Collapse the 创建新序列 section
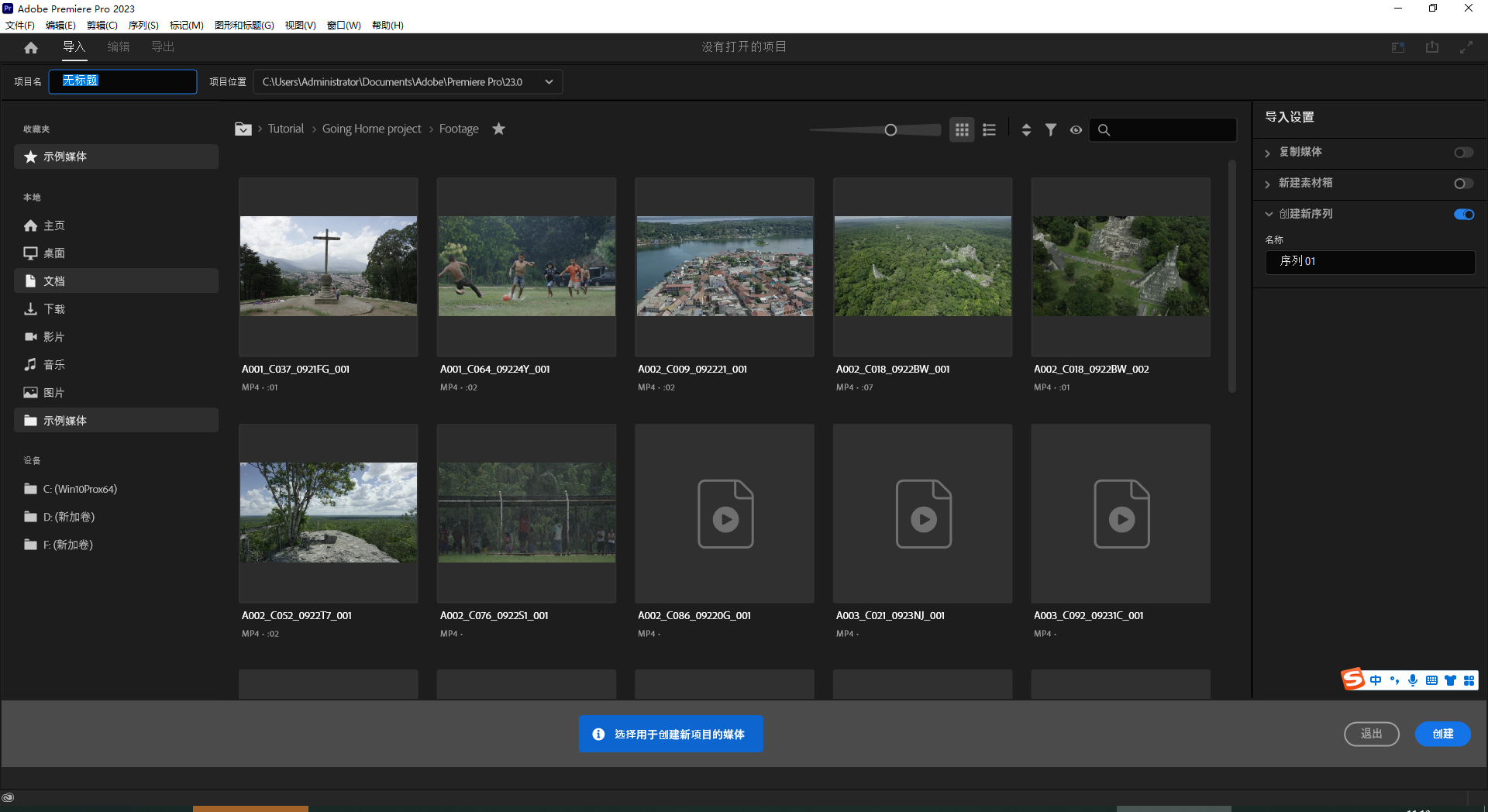This screenshot has width=1488, height=812. point(1269,215)
